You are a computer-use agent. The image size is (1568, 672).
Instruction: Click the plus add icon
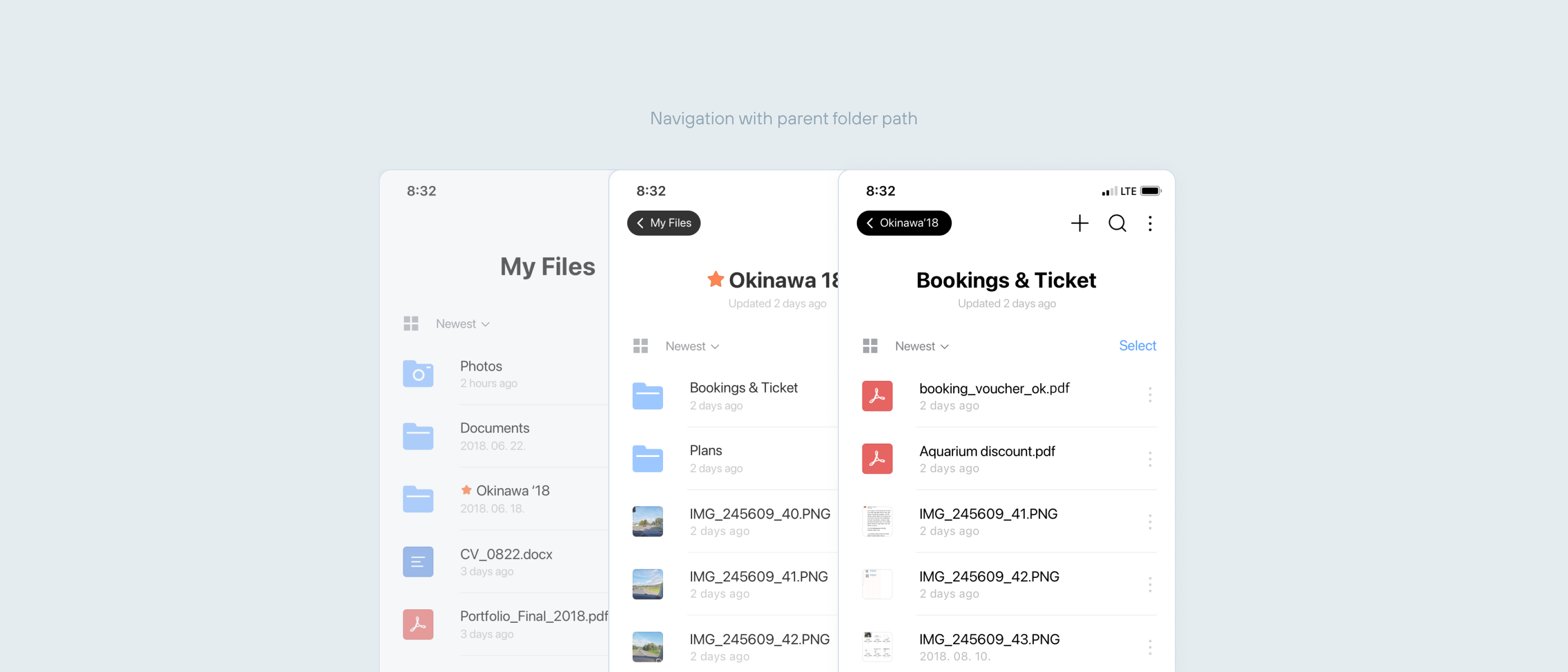(1079, 223)
